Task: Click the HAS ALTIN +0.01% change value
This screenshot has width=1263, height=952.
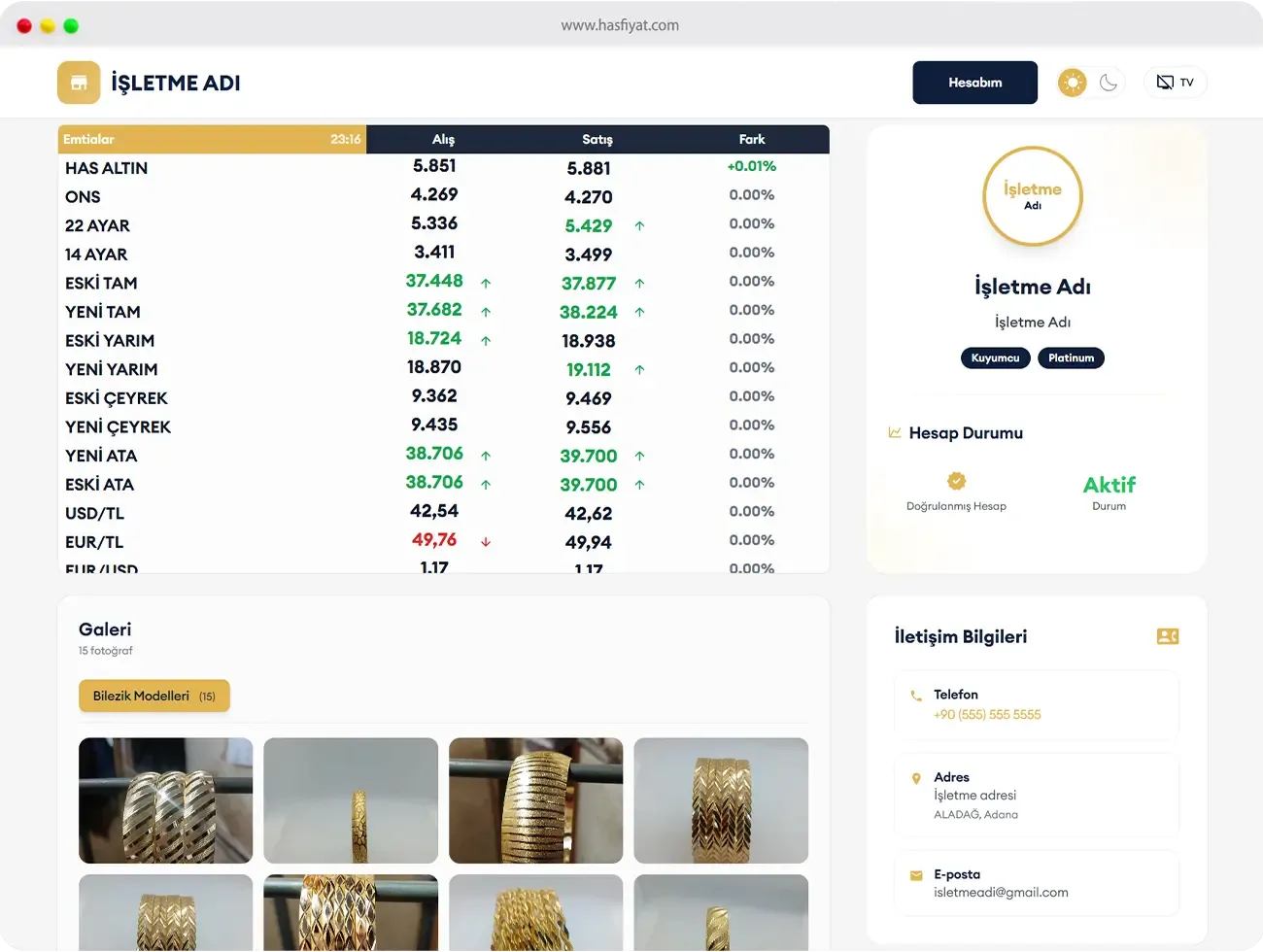Action: 752,166
